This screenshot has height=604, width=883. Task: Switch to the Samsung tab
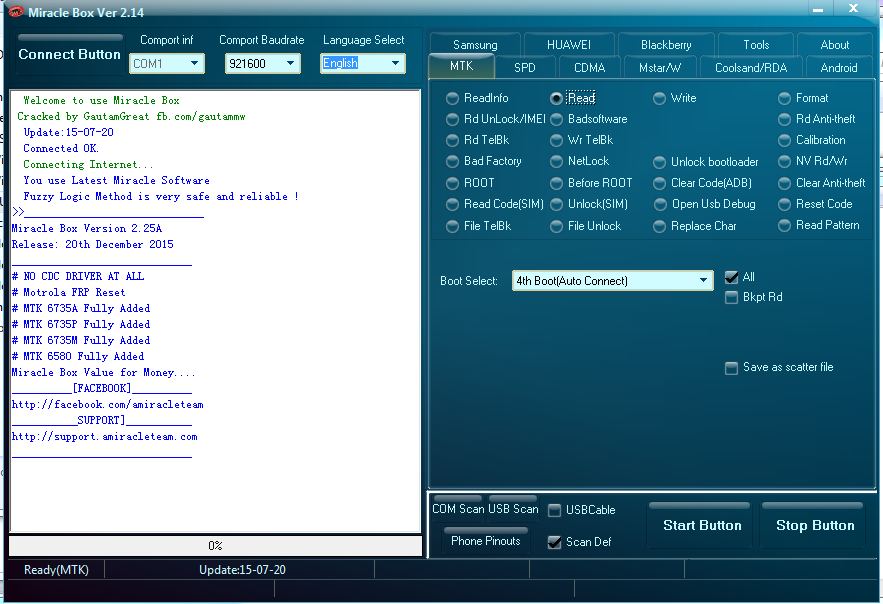475,44
